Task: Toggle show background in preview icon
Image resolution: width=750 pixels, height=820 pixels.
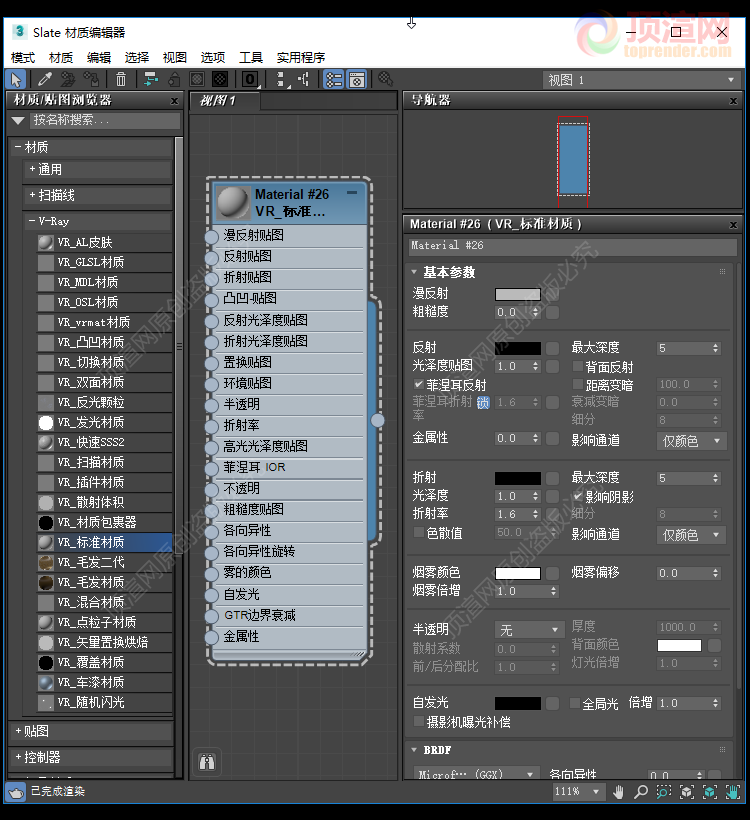Action: tap(220, 79)
